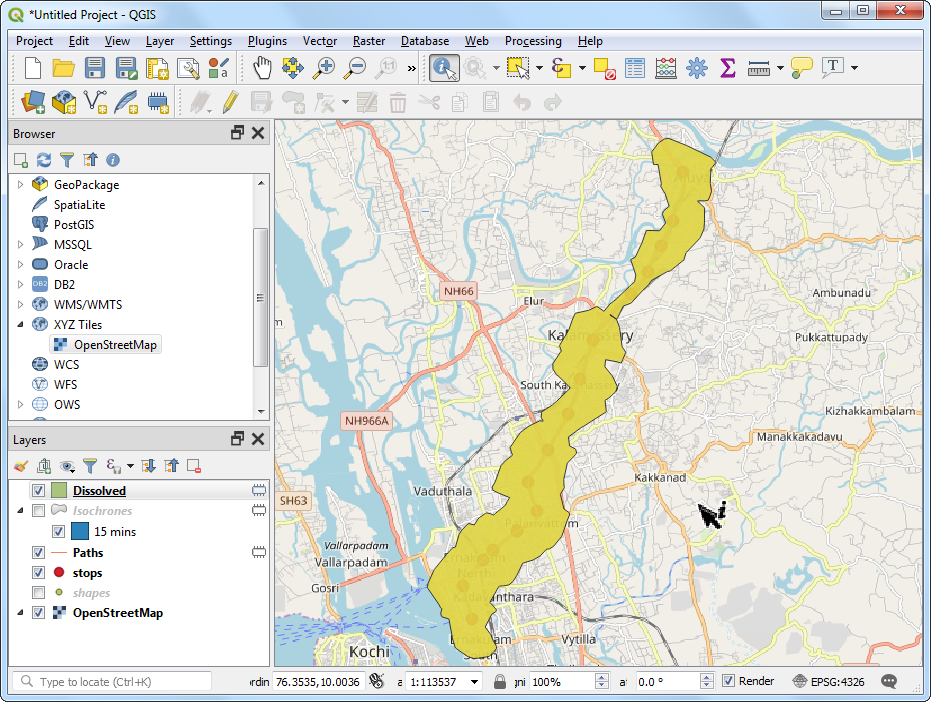Open the Vector menu
Screen dimensions: 931x702
pos(320,41)
